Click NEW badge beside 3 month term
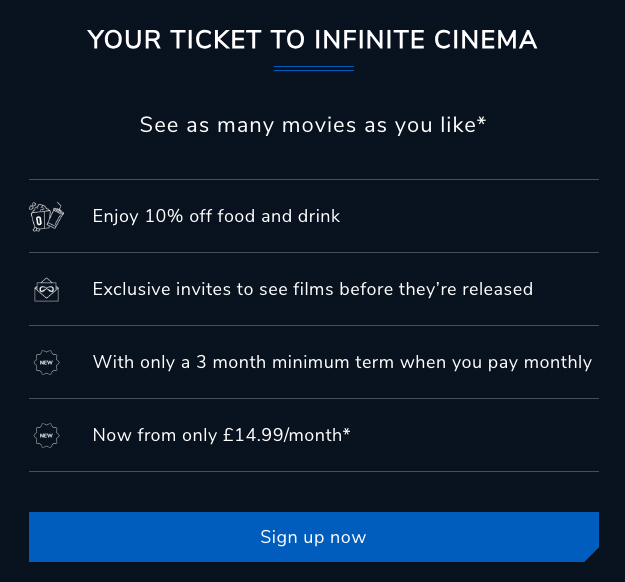This screenshot has width=625, height=582. point(46,362)
